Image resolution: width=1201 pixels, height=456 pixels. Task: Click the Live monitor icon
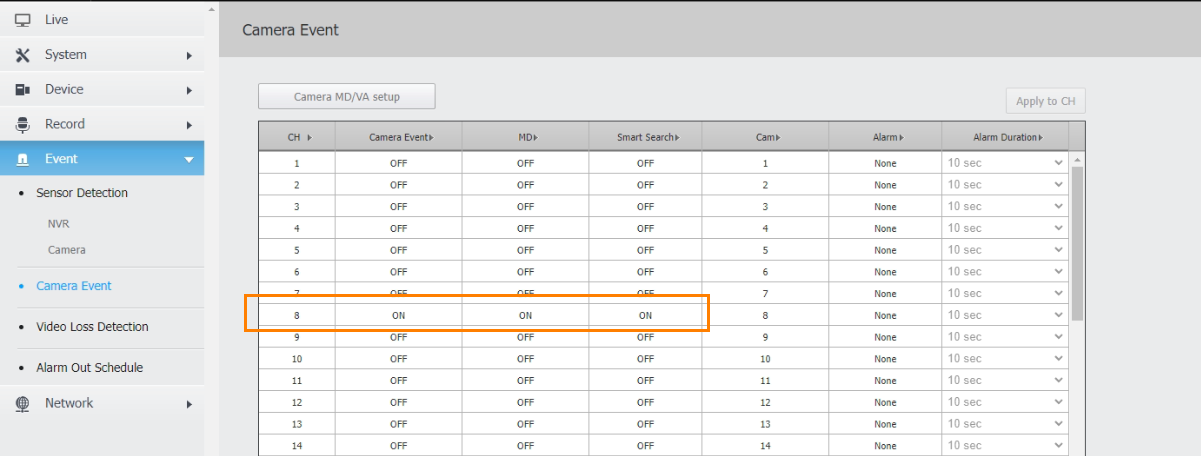tap(23, 20)
